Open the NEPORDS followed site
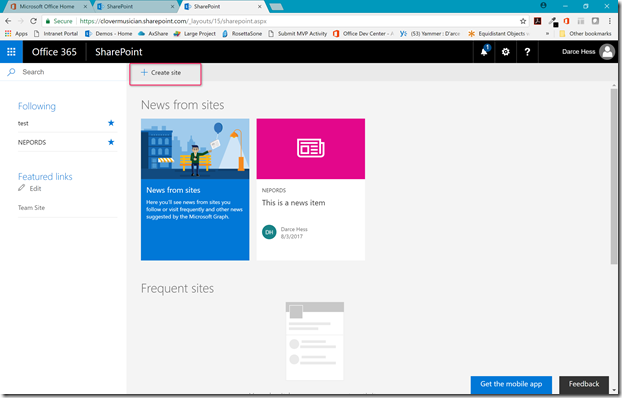The image size is (622, 398). (x=32, y=142)
